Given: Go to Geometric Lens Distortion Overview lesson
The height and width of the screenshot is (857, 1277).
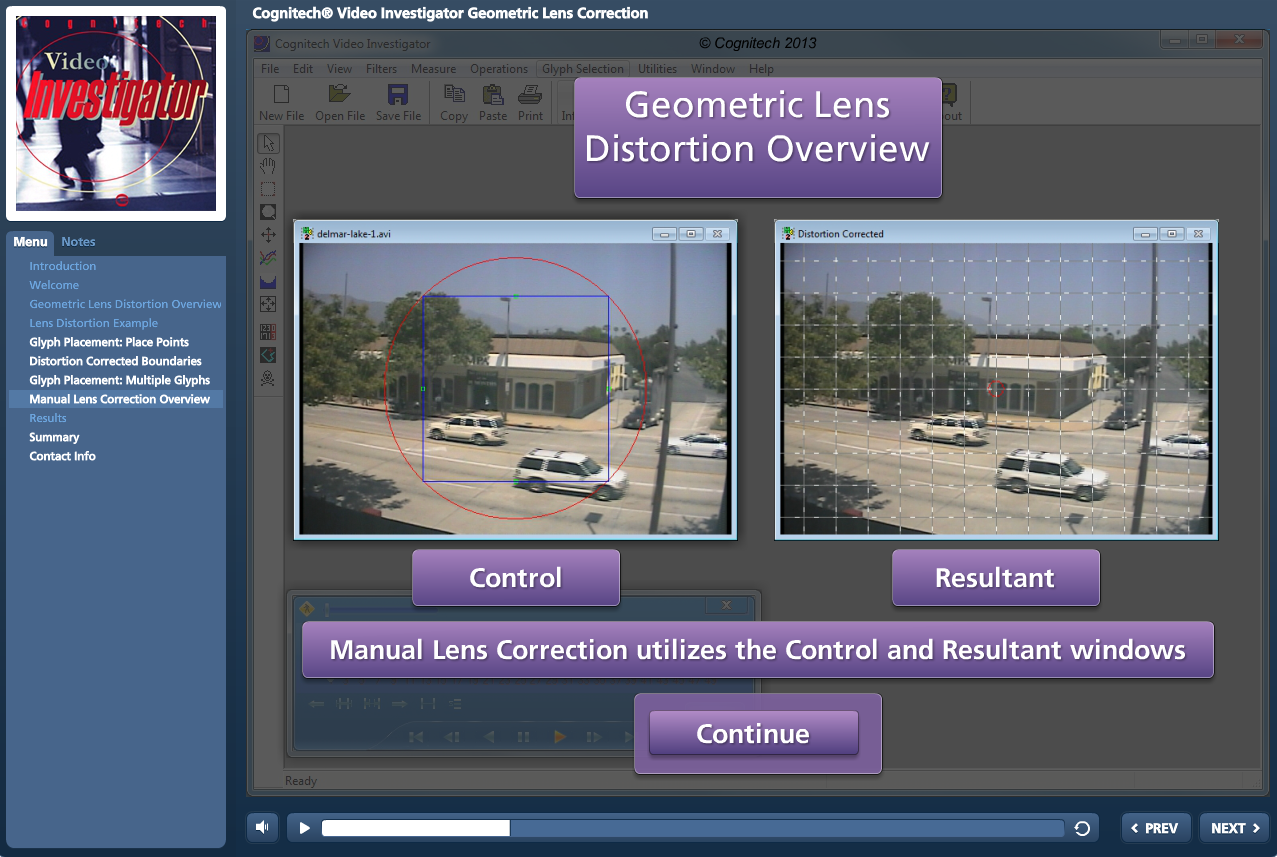Looking at the screenshot, I should click(x=125, y=304).
